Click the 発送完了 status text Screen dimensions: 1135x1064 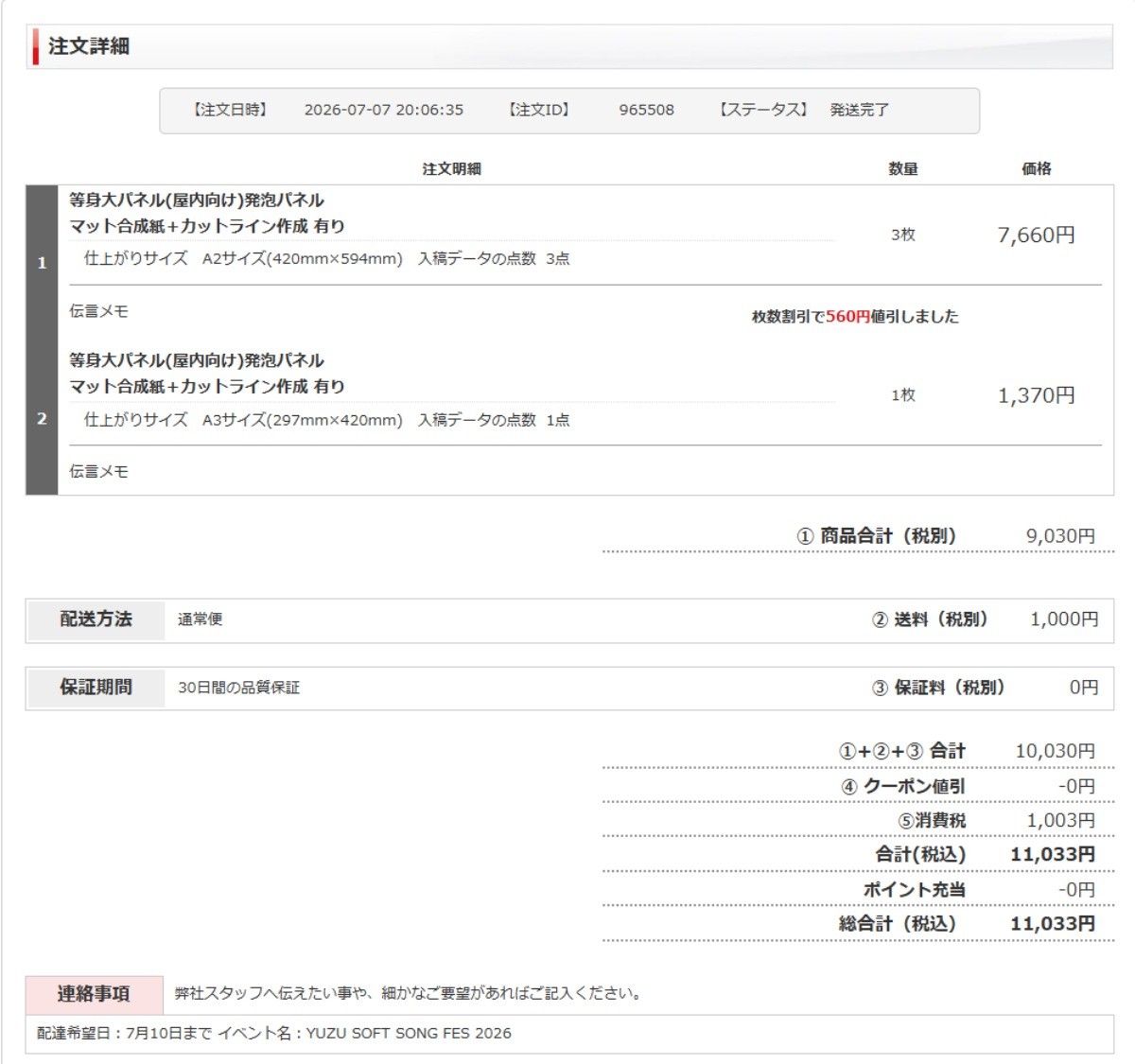[860, 110]
